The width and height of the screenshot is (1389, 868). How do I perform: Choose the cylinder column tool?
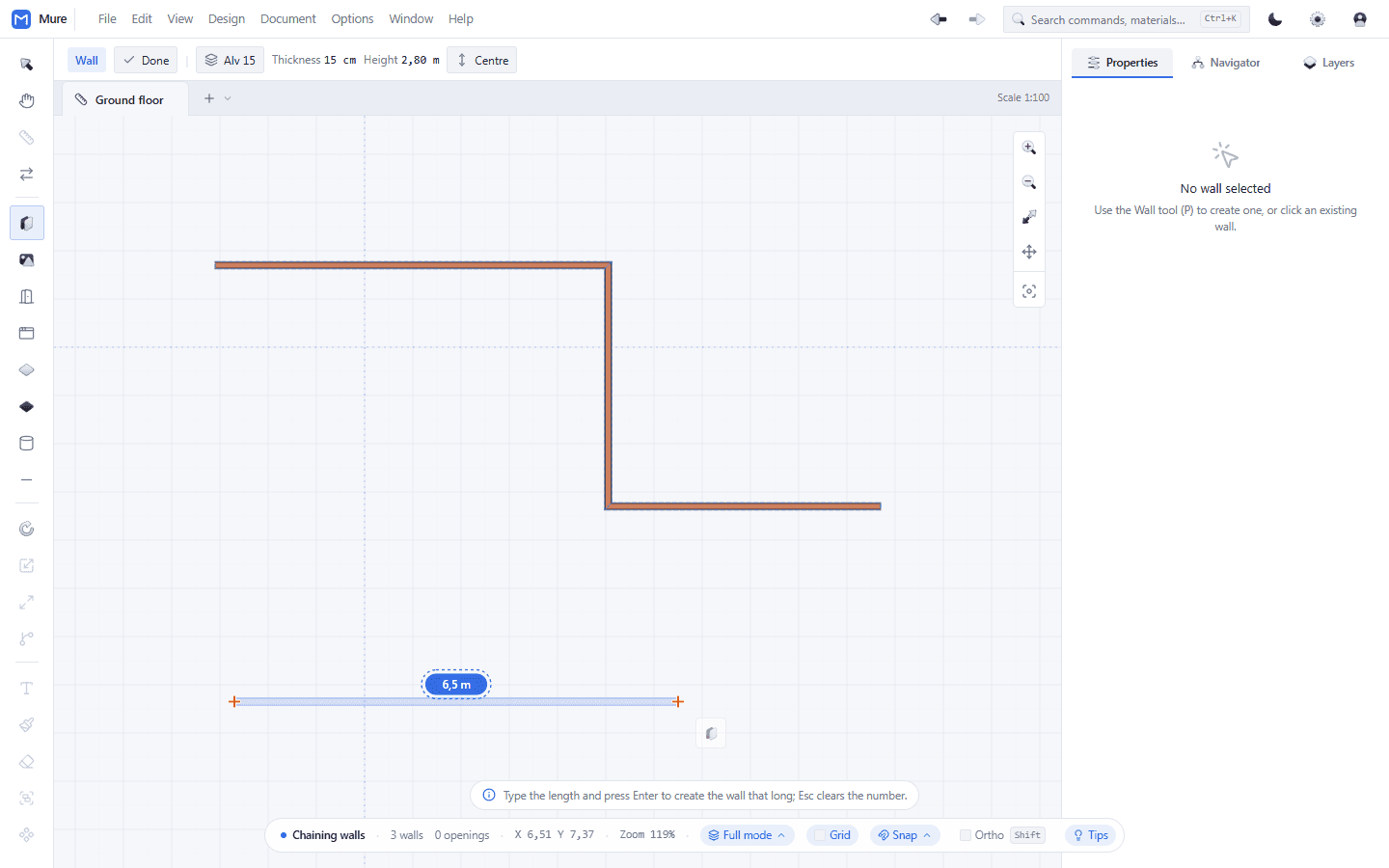click(27, 443)
